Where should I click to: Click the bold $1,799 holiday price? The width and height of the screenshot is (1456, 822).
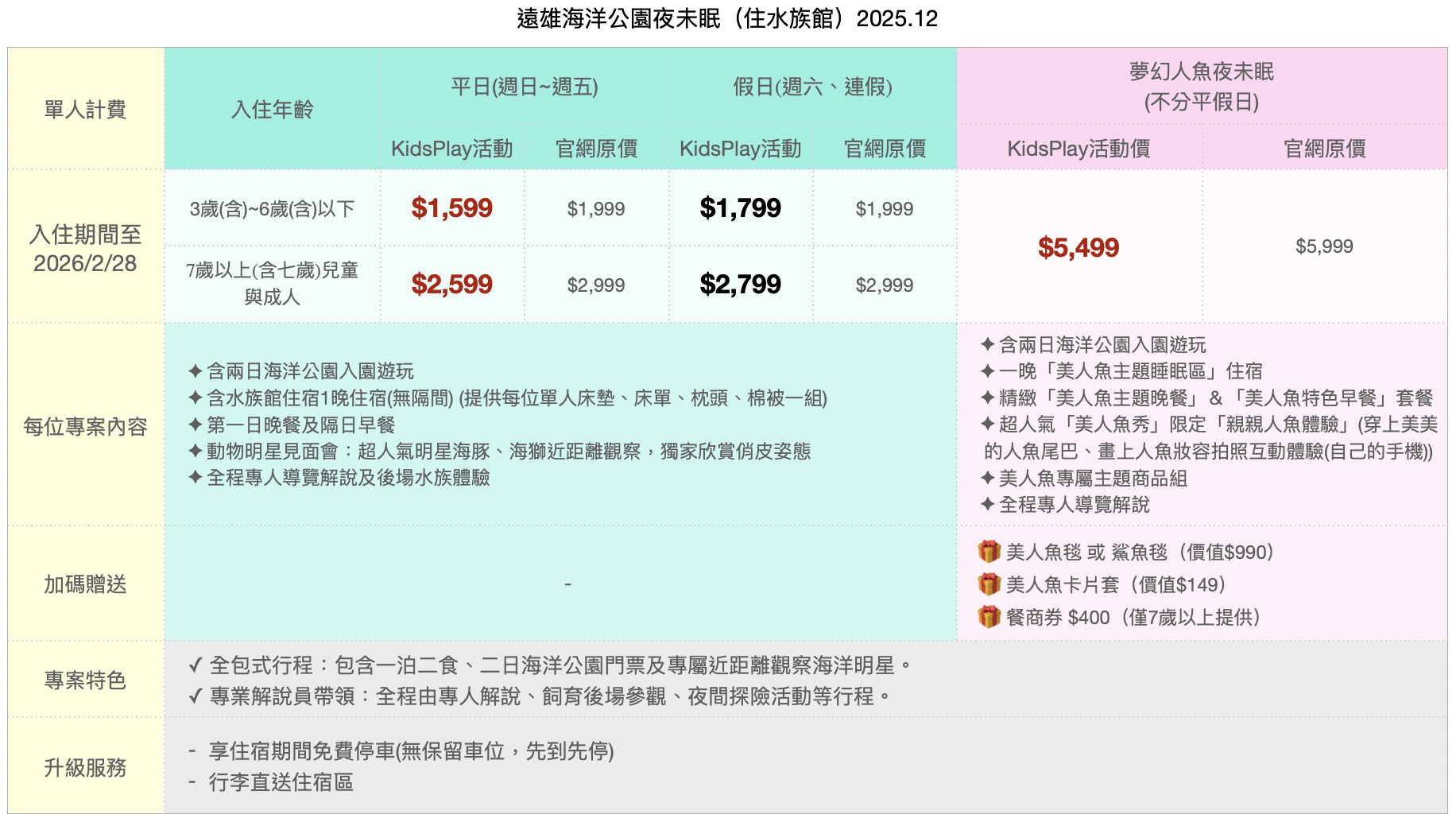(x=740, y=208)
